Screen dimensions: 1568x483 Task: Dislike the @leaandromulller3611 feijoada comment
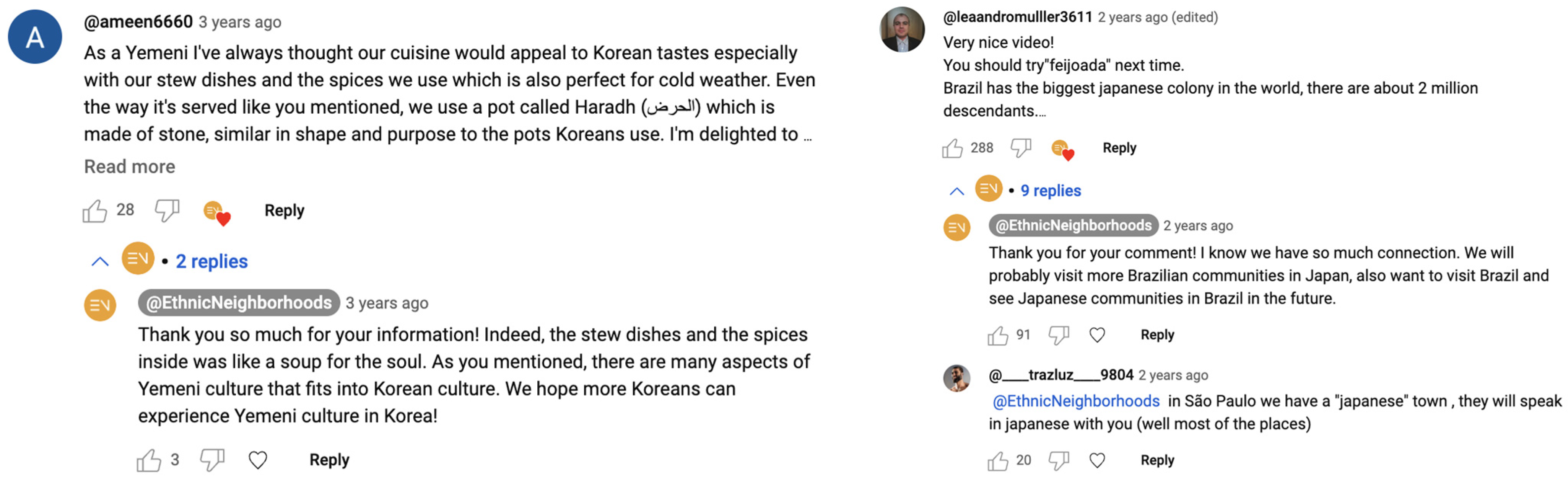tap(1020, 148)
